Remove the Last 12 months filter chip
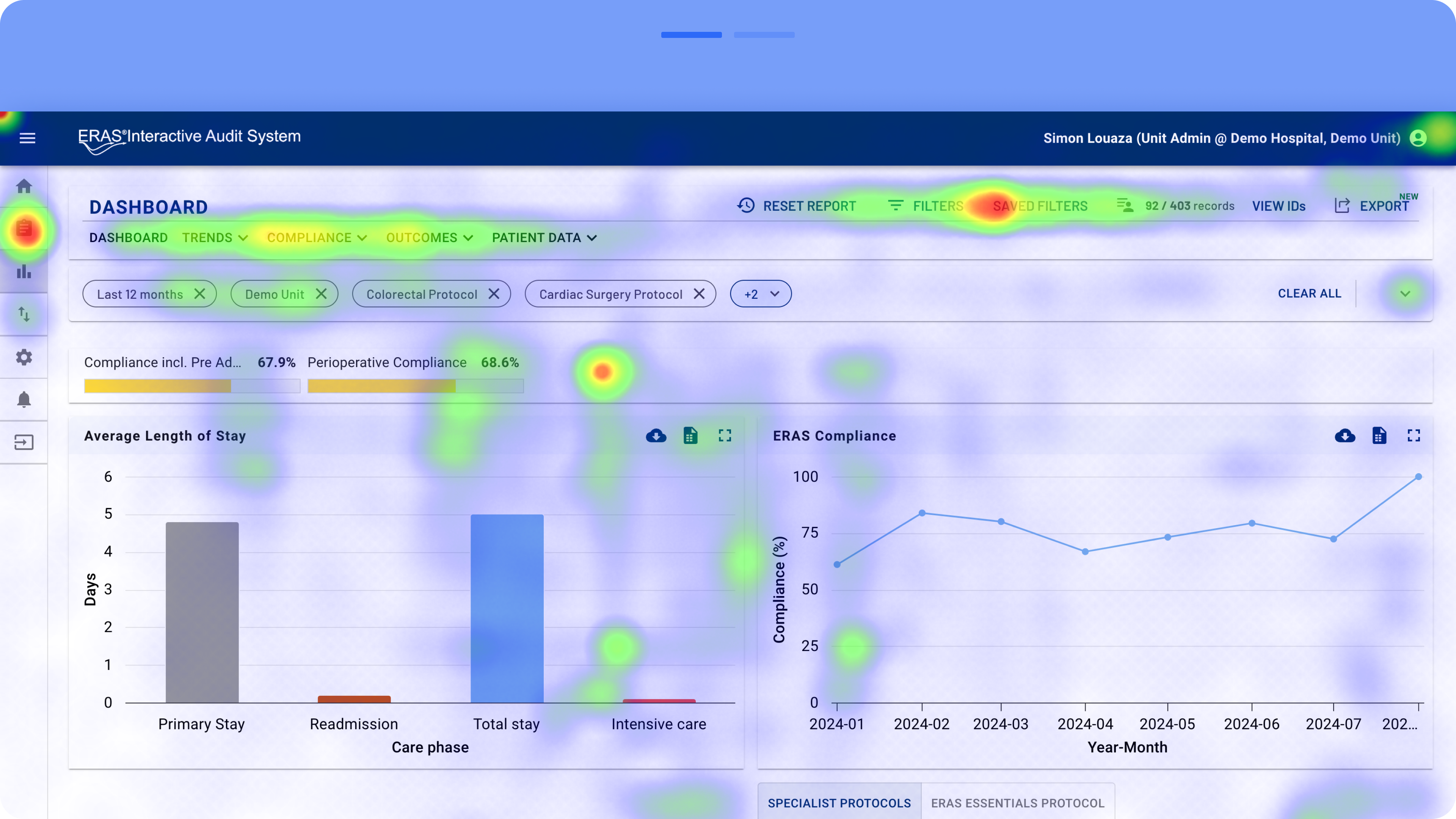 point(199,294)
